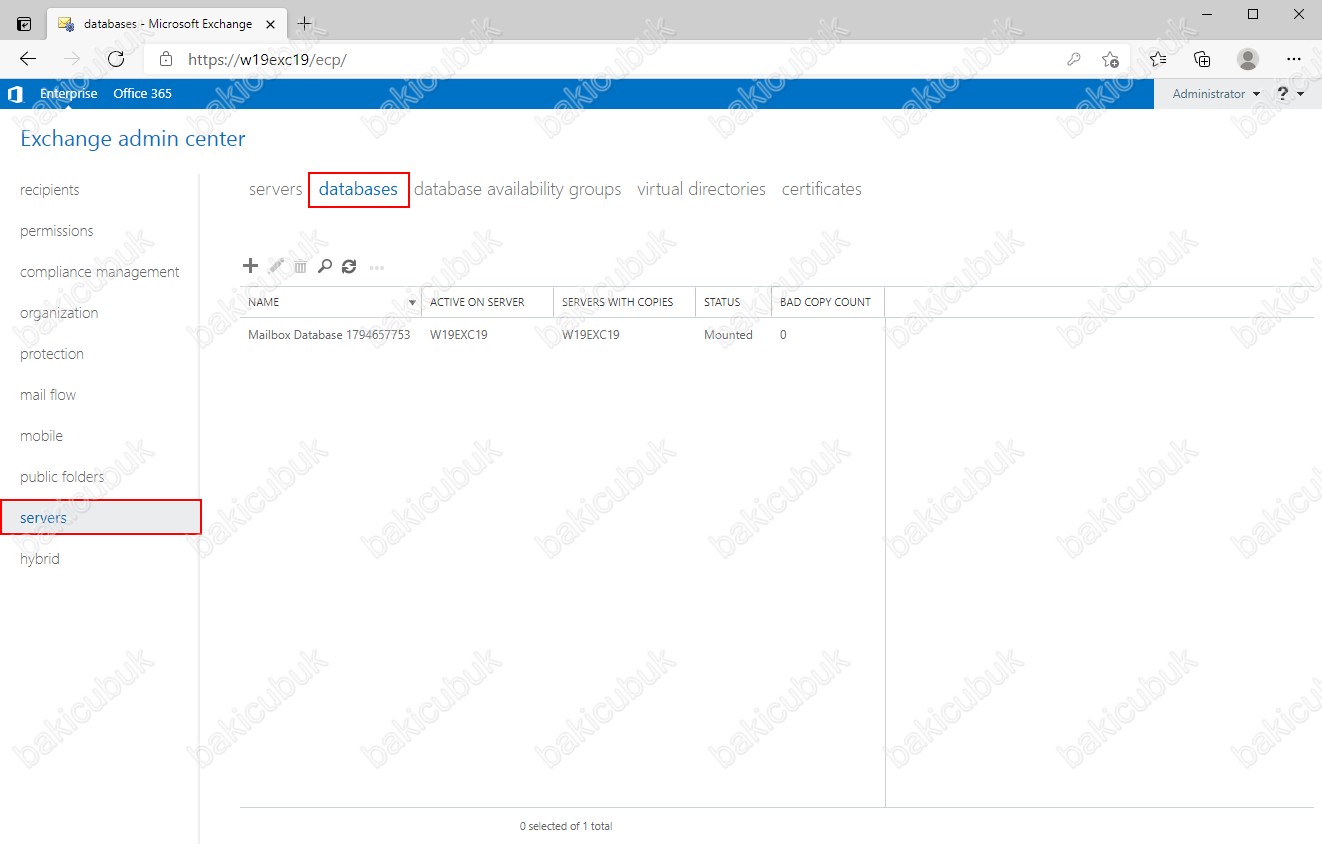This screenshot has height=859, width=1322.
Task: Select servers in the left navigation
Action: pos(100,517)
